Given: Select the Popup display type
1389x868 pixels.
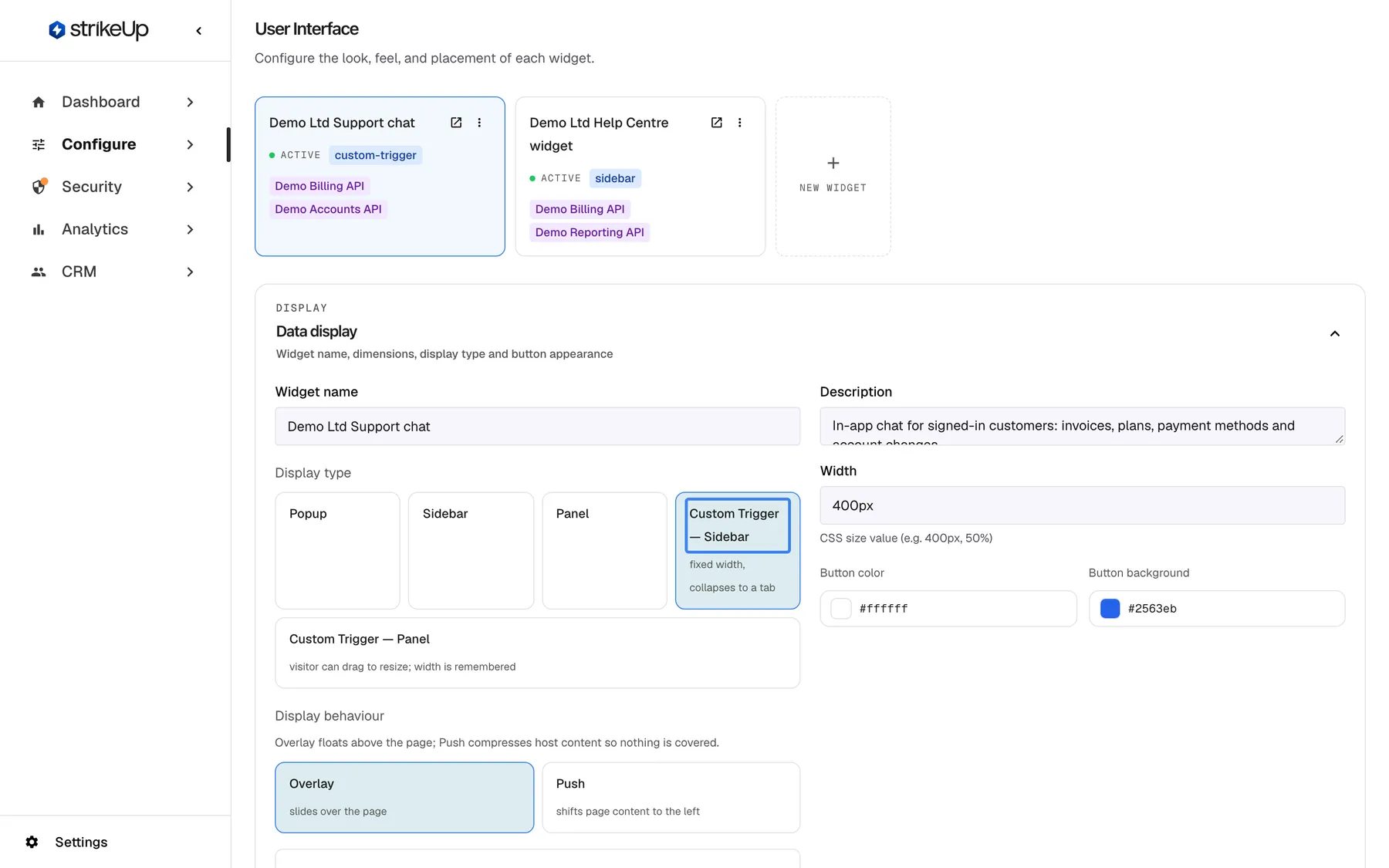Looking at the screenshot, I should click(337, 551).
